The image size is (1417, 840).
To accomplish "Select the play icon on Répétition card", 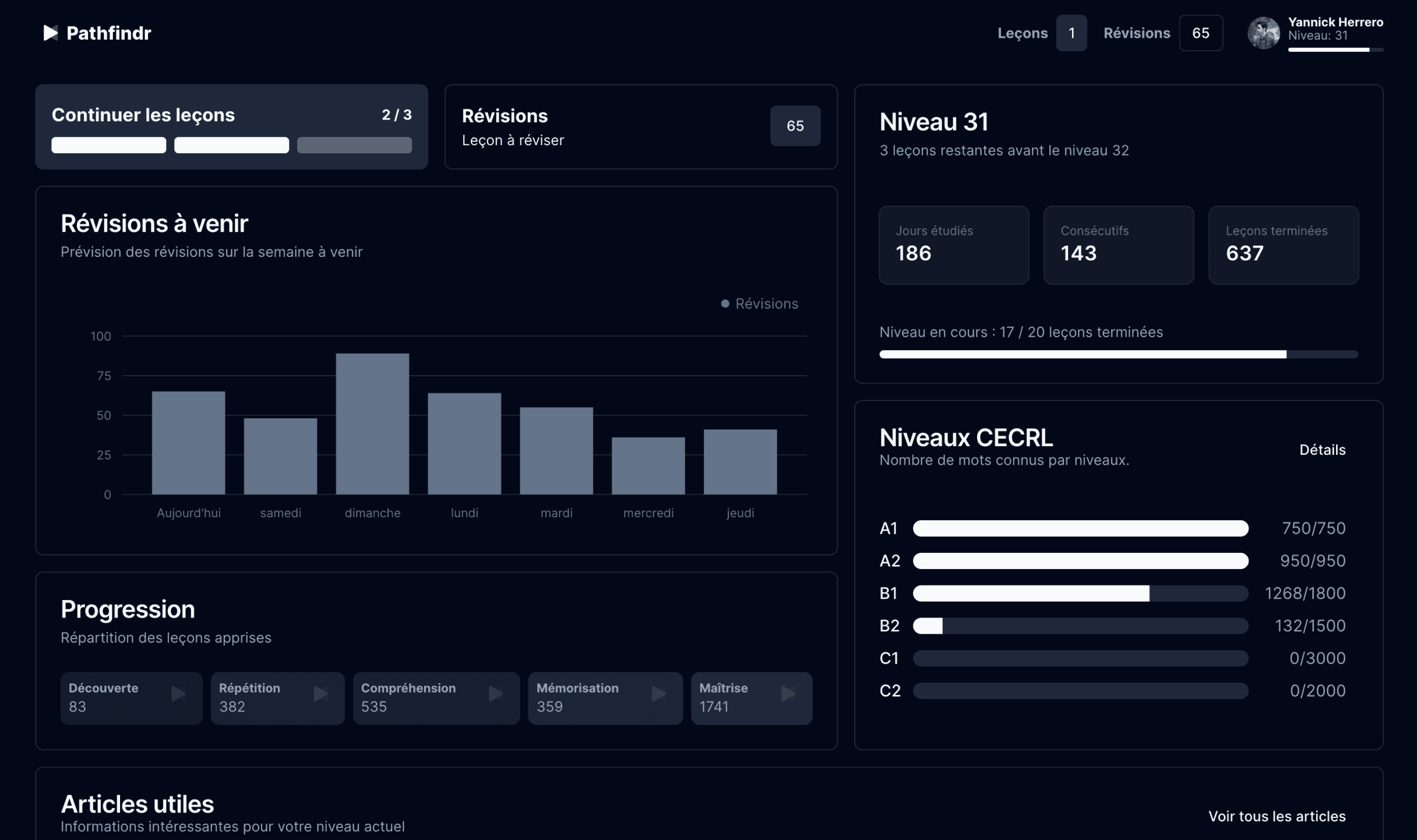I will [x=321, y=694].
